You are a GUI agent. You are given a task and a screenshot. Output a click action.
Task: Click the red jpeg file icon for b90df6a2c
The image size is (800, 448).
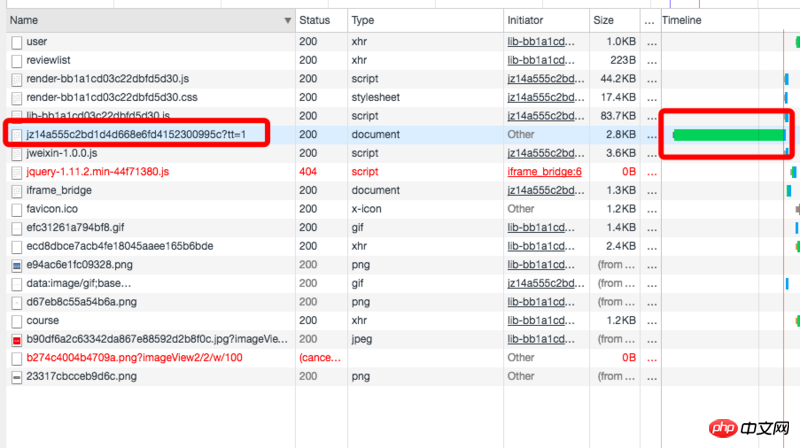click(x=16, y=339)
